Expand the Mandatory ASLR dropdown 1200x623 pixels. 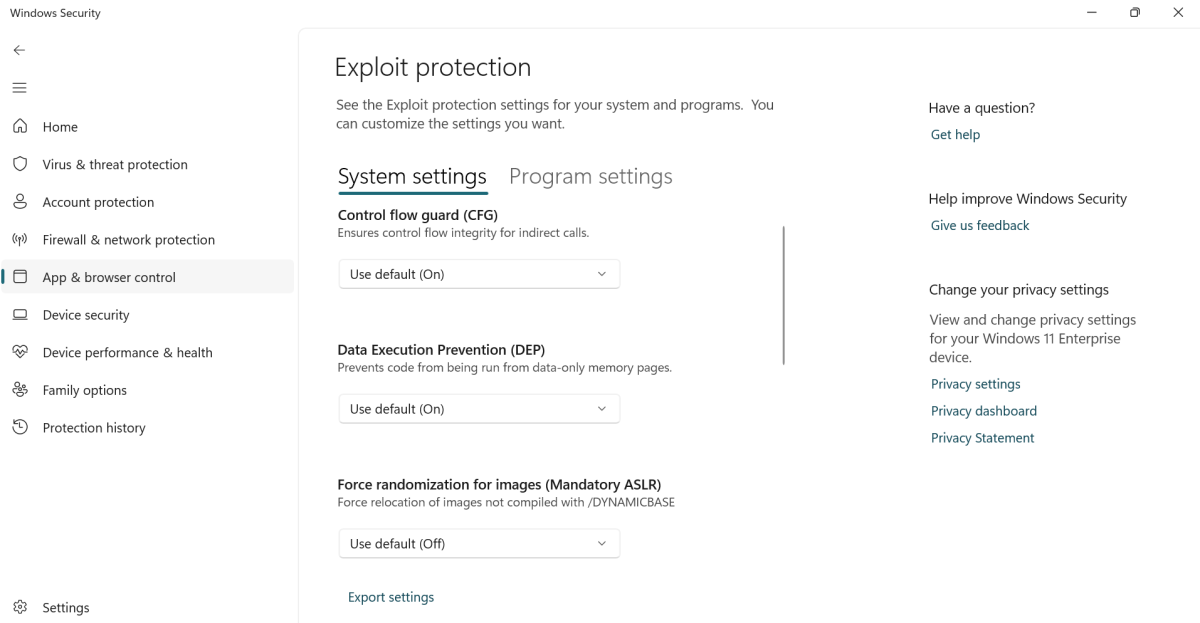[x=479, y=544]
